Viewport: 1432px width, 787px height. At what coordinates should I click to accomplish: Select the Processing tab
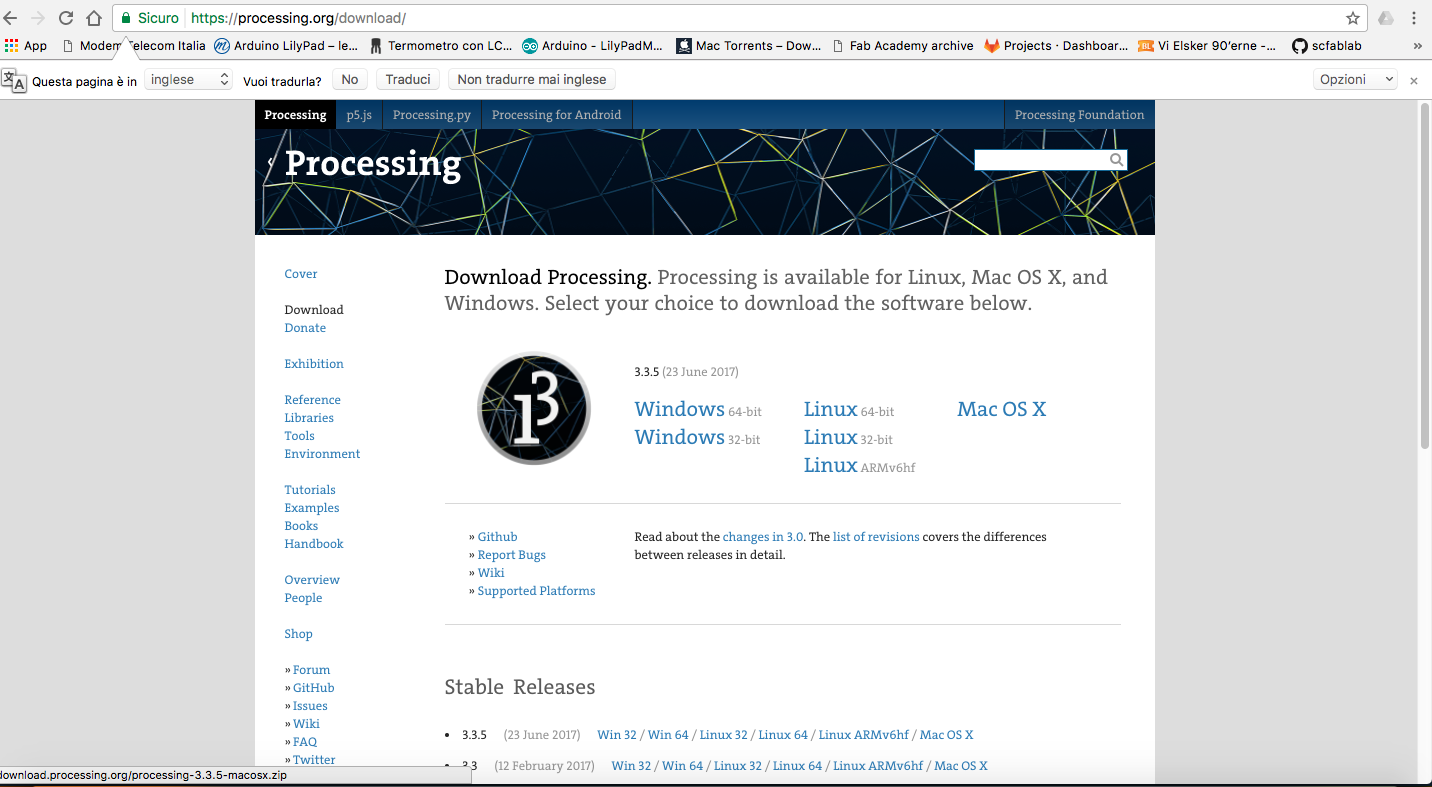click(x=295, y=115)
